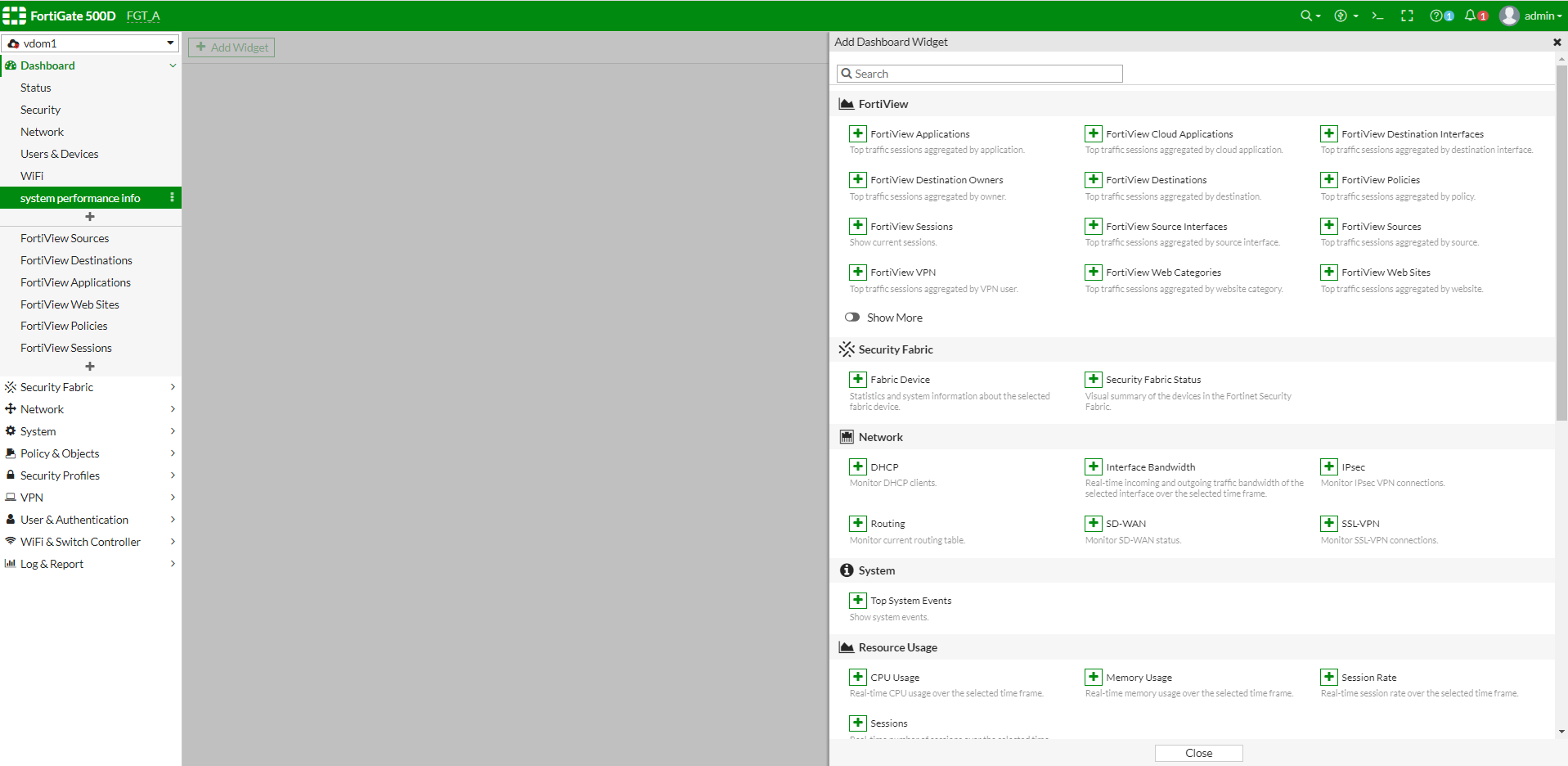Add the FortiView Source Interfaces widget
This screenshot has width=1568, height=766.
[x=1093, y=226]
